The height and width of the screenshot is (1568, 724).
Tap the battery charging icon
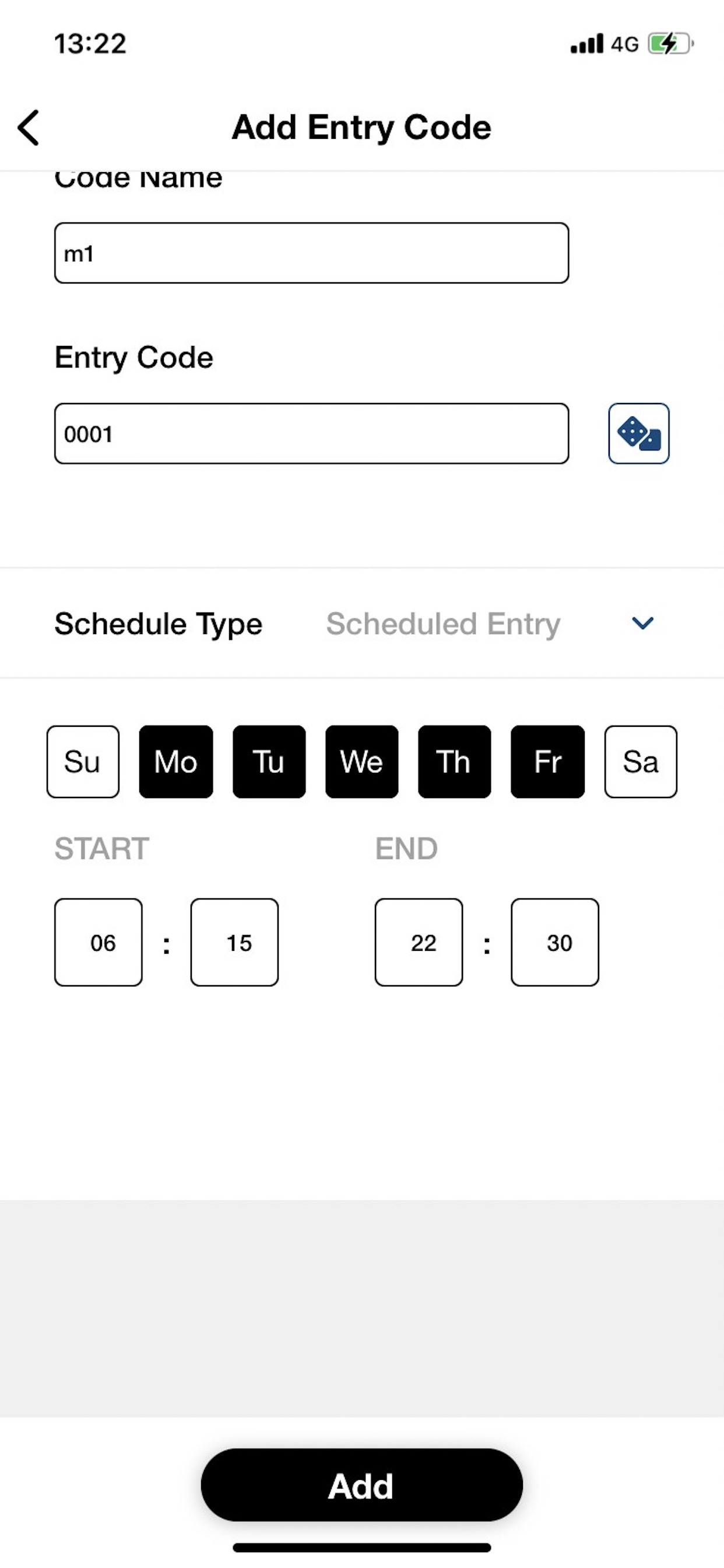[x=670, y=44]
